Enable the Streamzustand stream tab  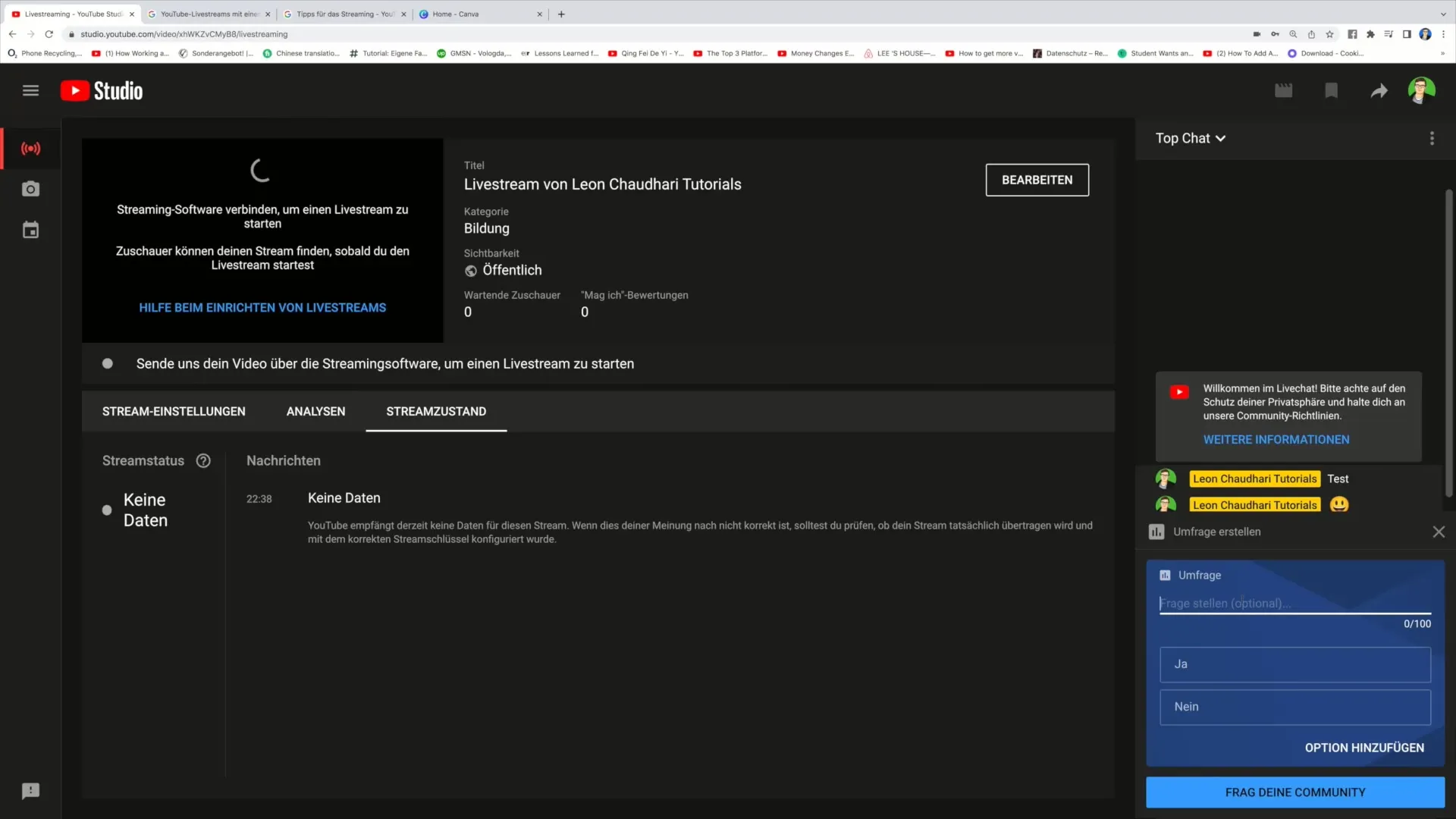[436, 411]
